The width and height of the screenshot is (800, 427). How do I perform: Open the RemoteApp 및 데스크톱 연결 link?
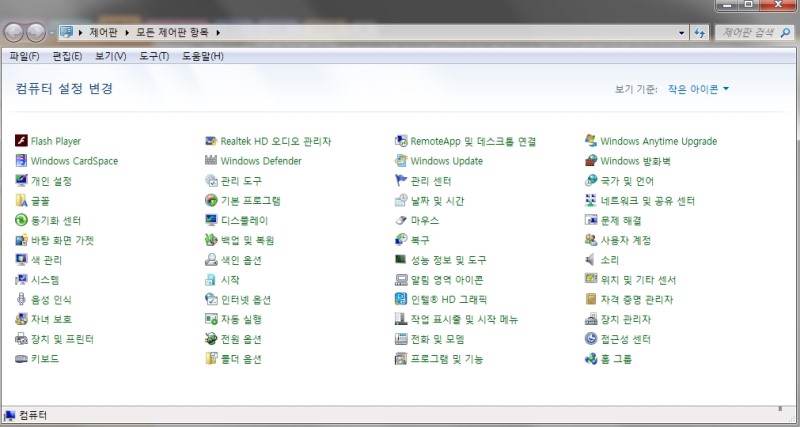(x=473, y=141)
